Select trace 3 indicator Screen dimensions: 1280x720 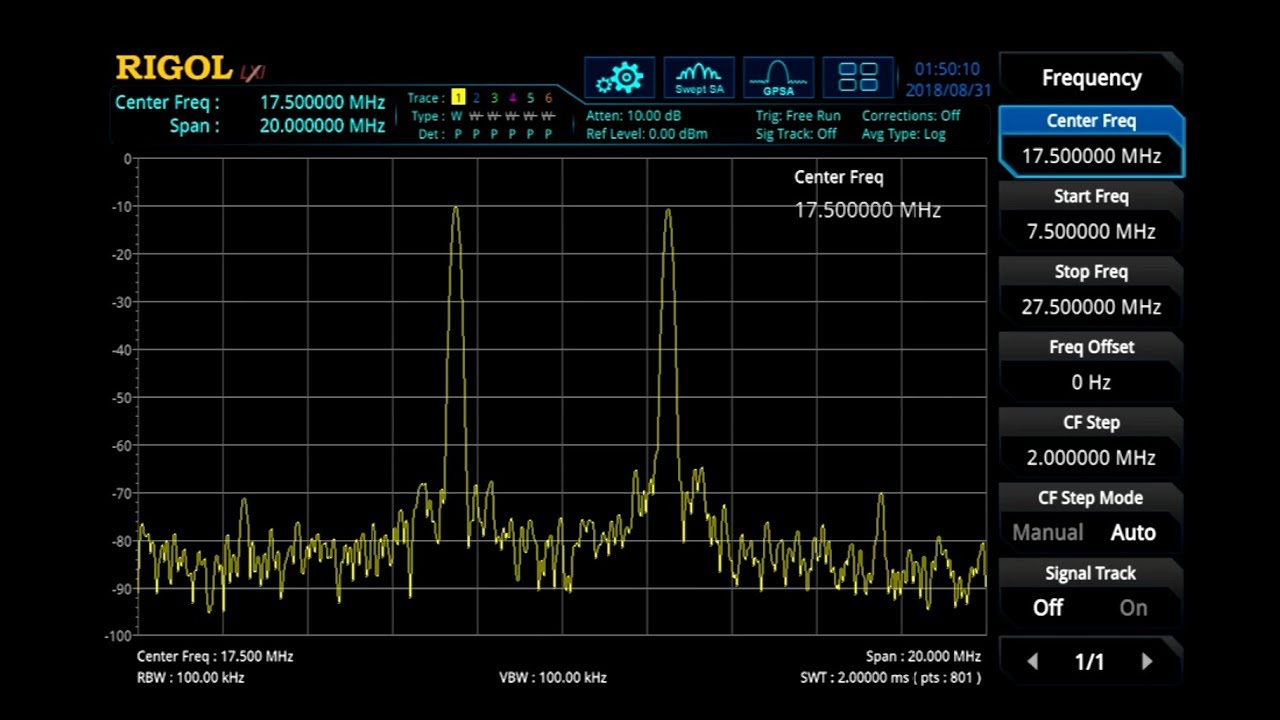click(x=494, y=98)
